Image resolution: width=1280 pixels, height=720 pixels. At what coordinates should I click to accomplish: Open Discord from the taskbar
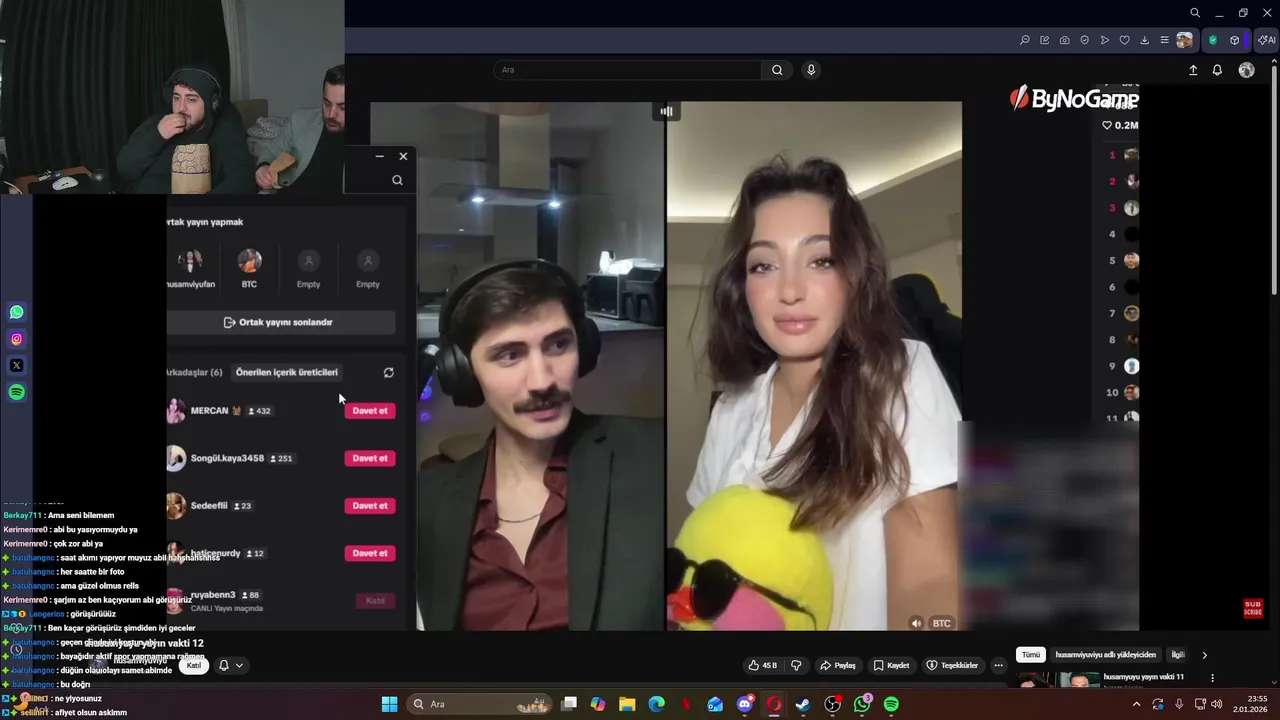744,704
